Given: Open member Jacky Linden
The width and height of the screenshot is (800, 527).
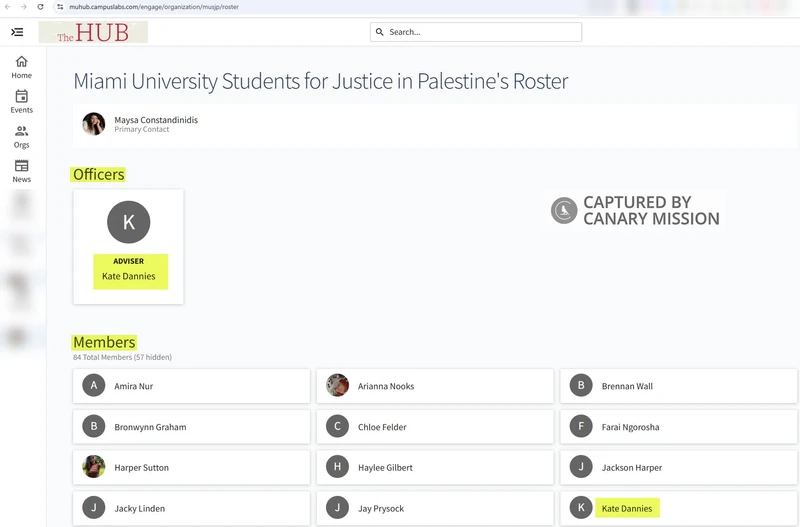Looking at the screenshot, I should click(x=191, y=508).
